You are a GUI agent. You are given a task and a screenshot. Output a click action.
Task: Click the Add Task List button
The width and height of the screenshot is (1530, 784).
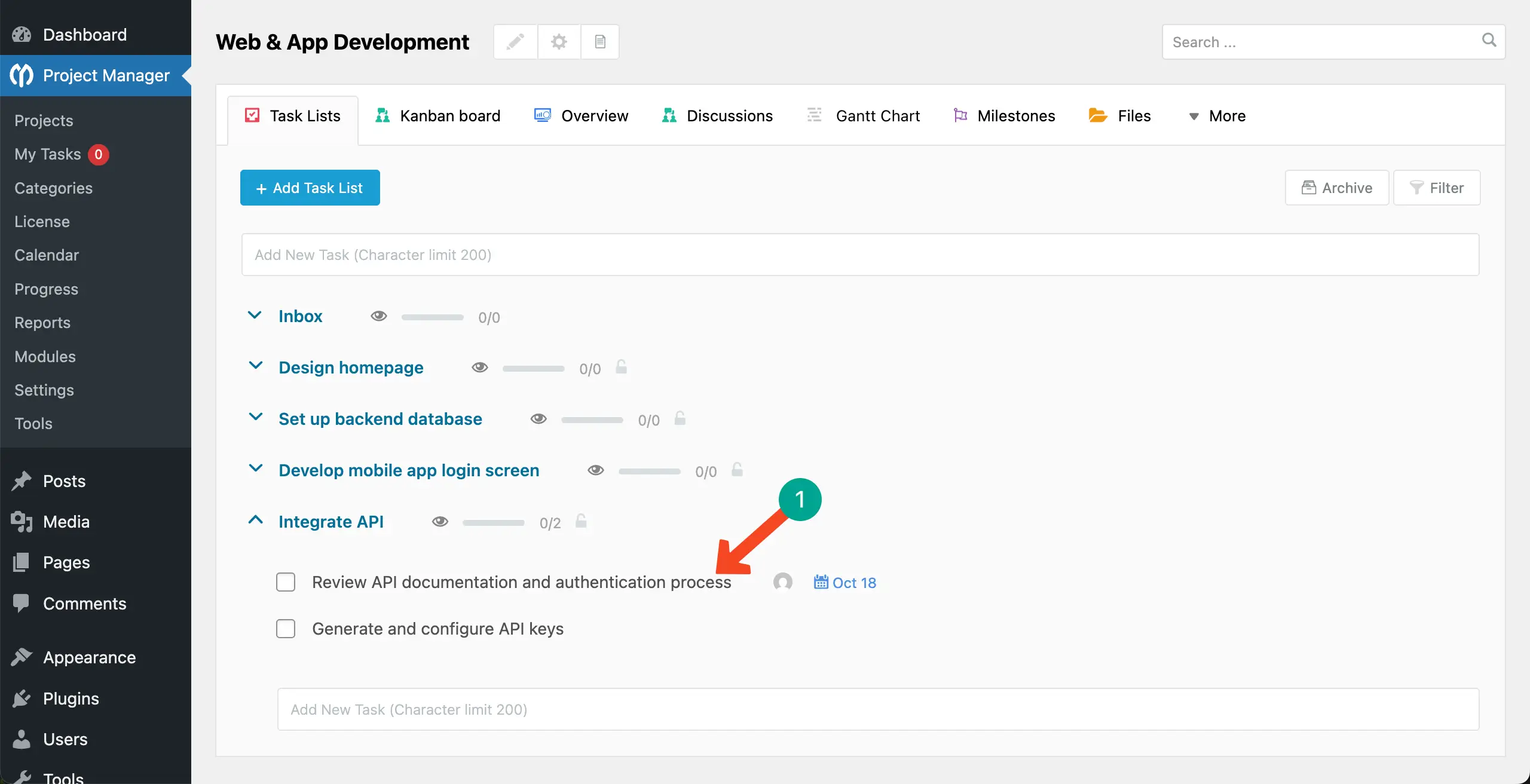310,188
